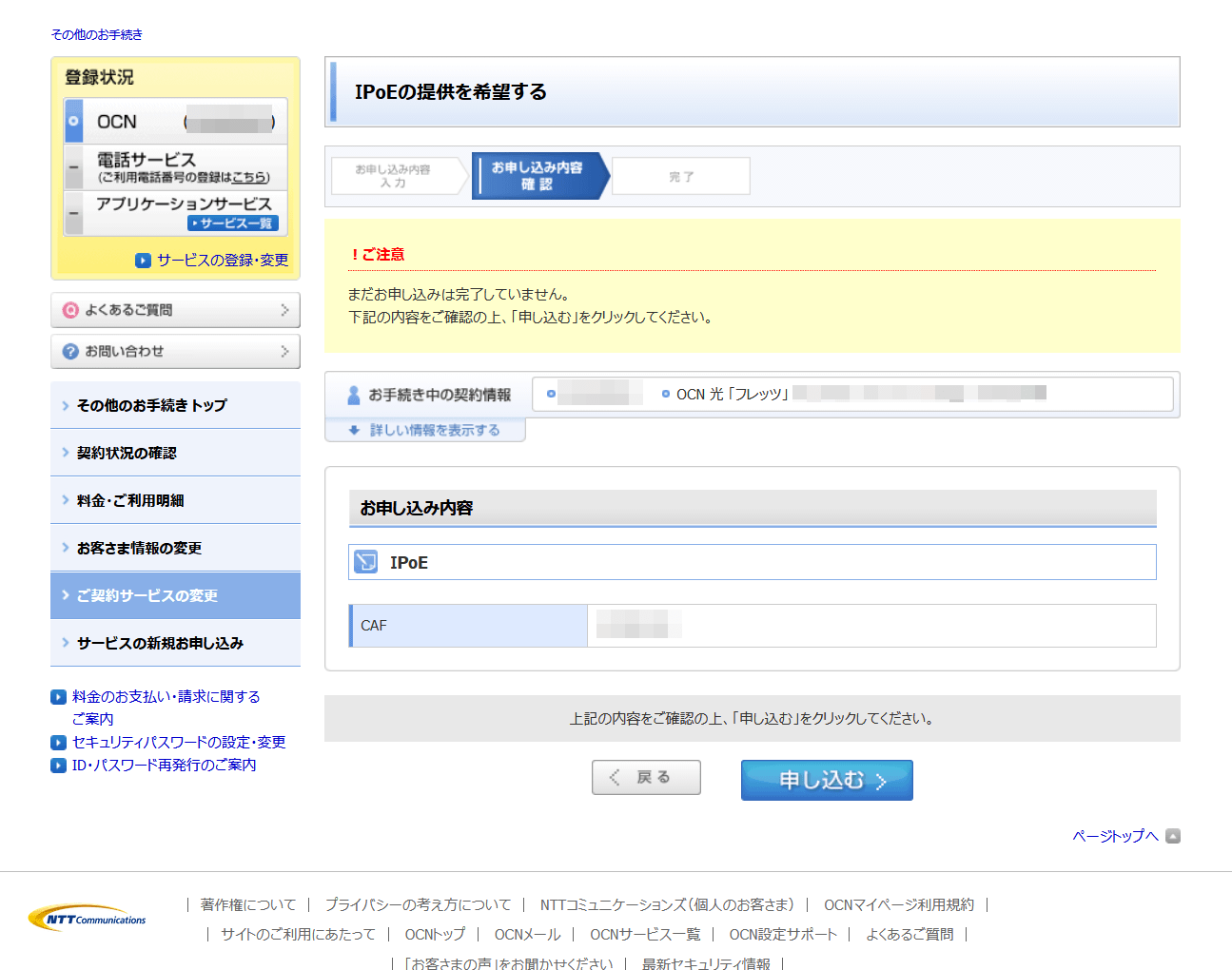Open 契約状況の確認 menu item

pos(175,453)
